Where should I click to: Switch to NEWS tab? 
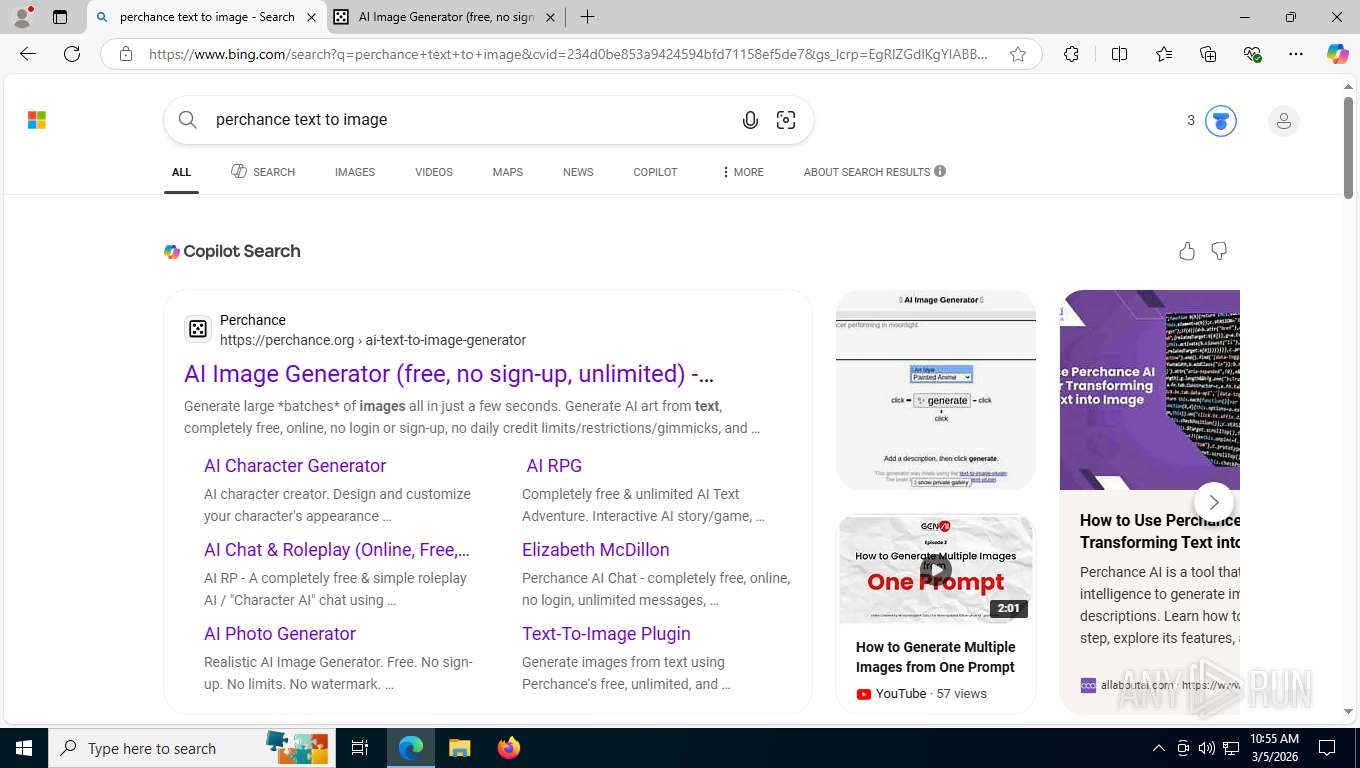[x=578, y=172]
